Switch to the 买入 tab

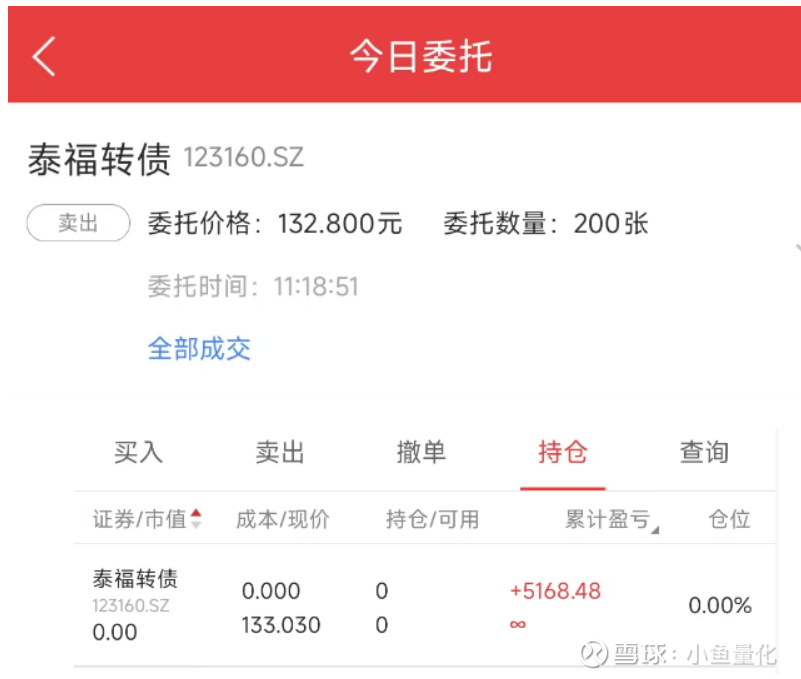(138, 452)
